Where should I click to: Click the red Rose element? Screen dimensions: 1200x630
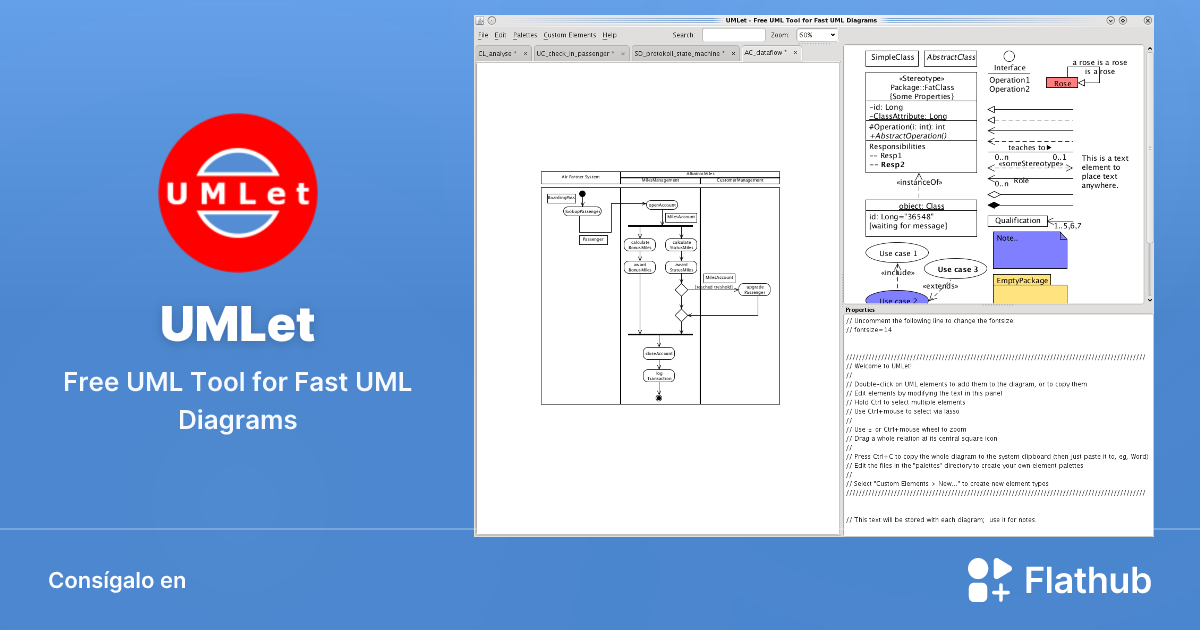tap(1061, 83)
